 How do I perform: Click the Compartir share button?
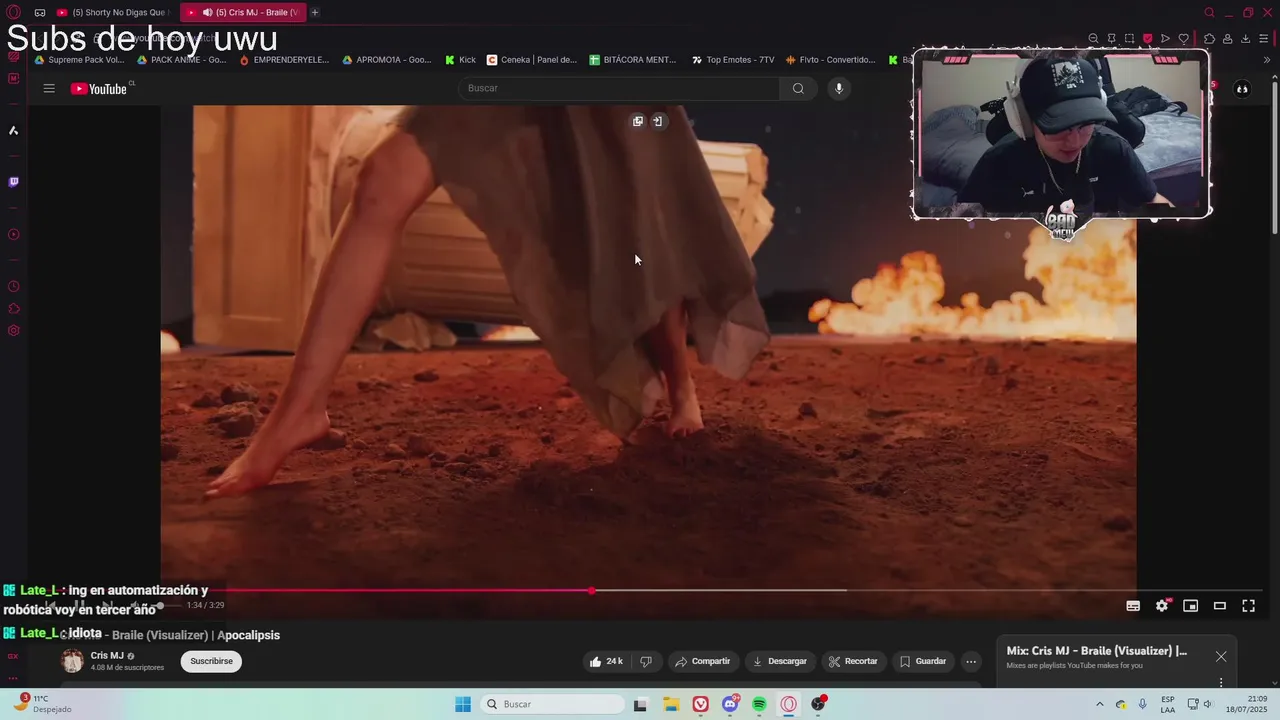tap(702, 661)
